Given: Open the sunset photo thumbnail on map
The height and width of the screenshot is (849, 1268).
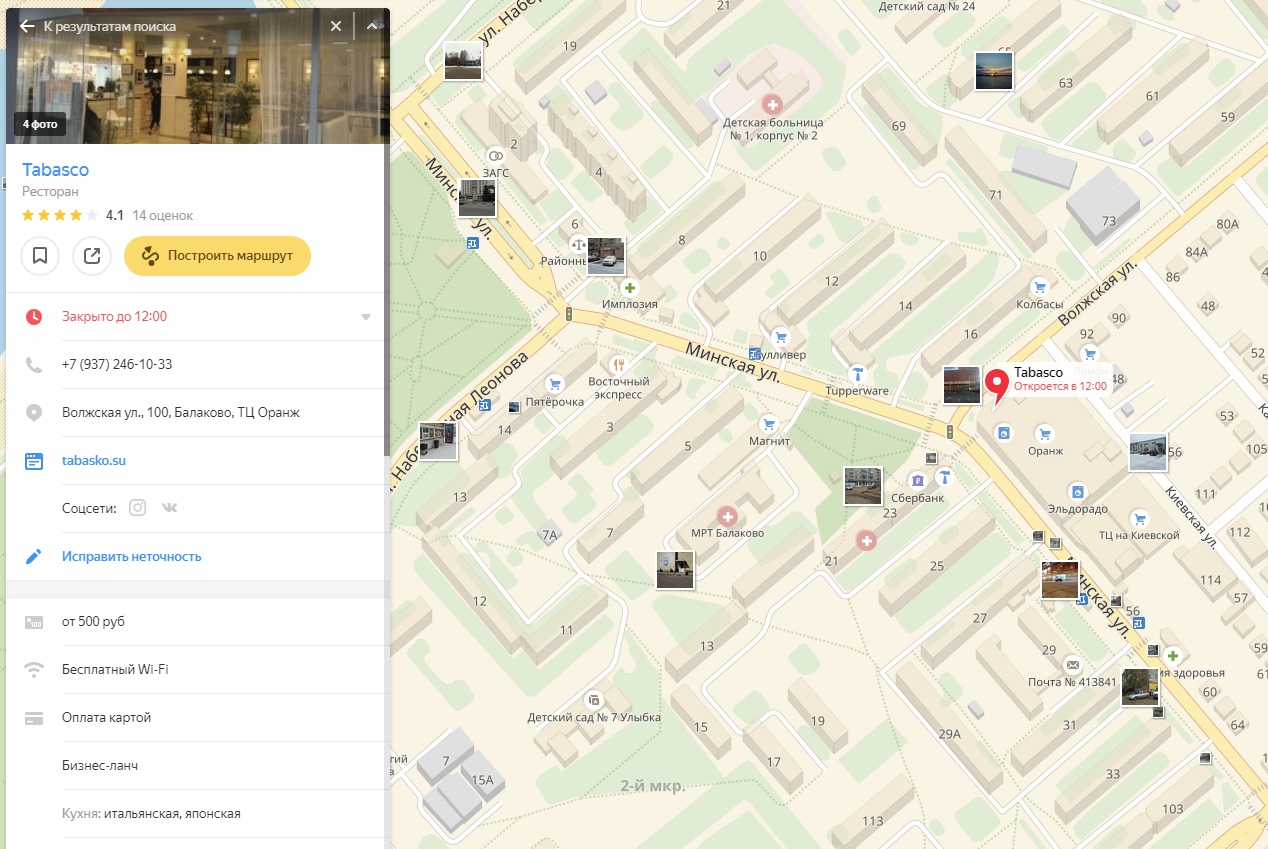Looking at the screenshot, I should point(994,71).
